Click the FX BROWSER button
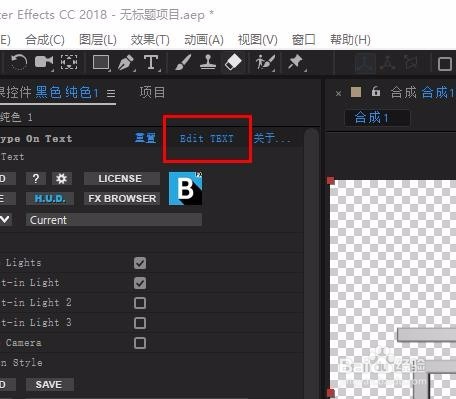Screen dimensions: 456x399 click(x=122, y=199)
